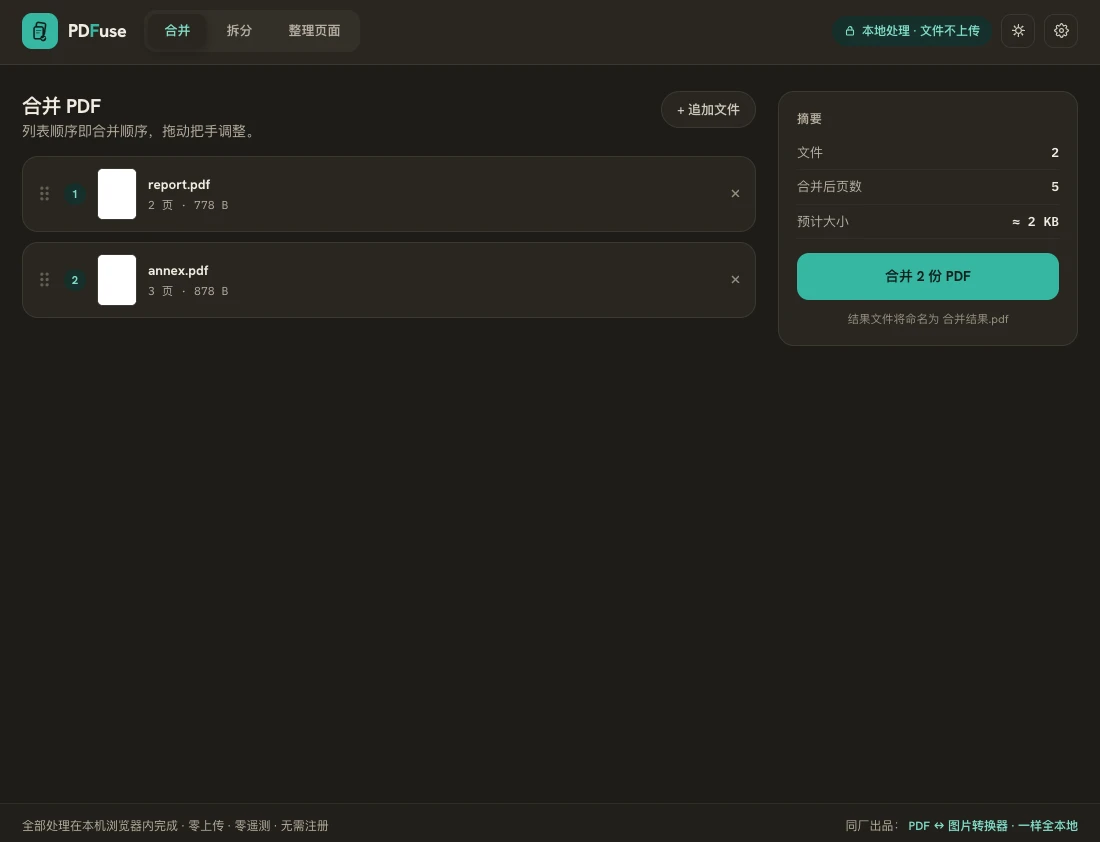Click the number 1 order badge
Viewport: 1100px width, 842px height.
click(x=75, y=194)
